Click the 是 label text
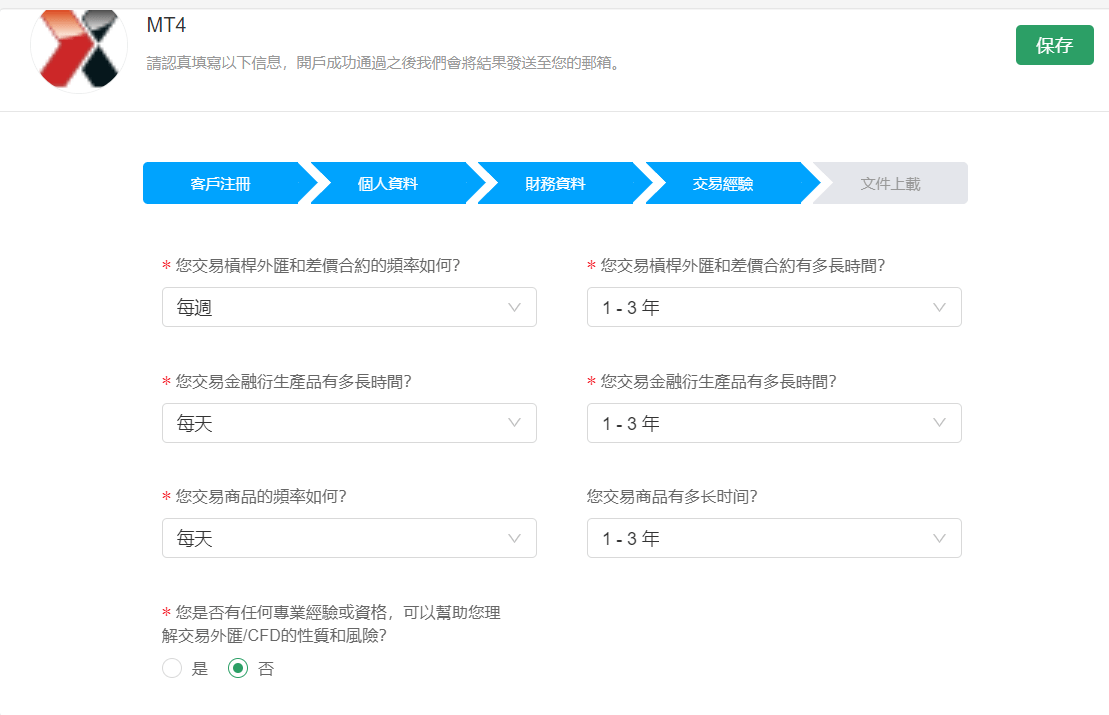Screen dimensions: 1109x715 (x=200, y=670)
